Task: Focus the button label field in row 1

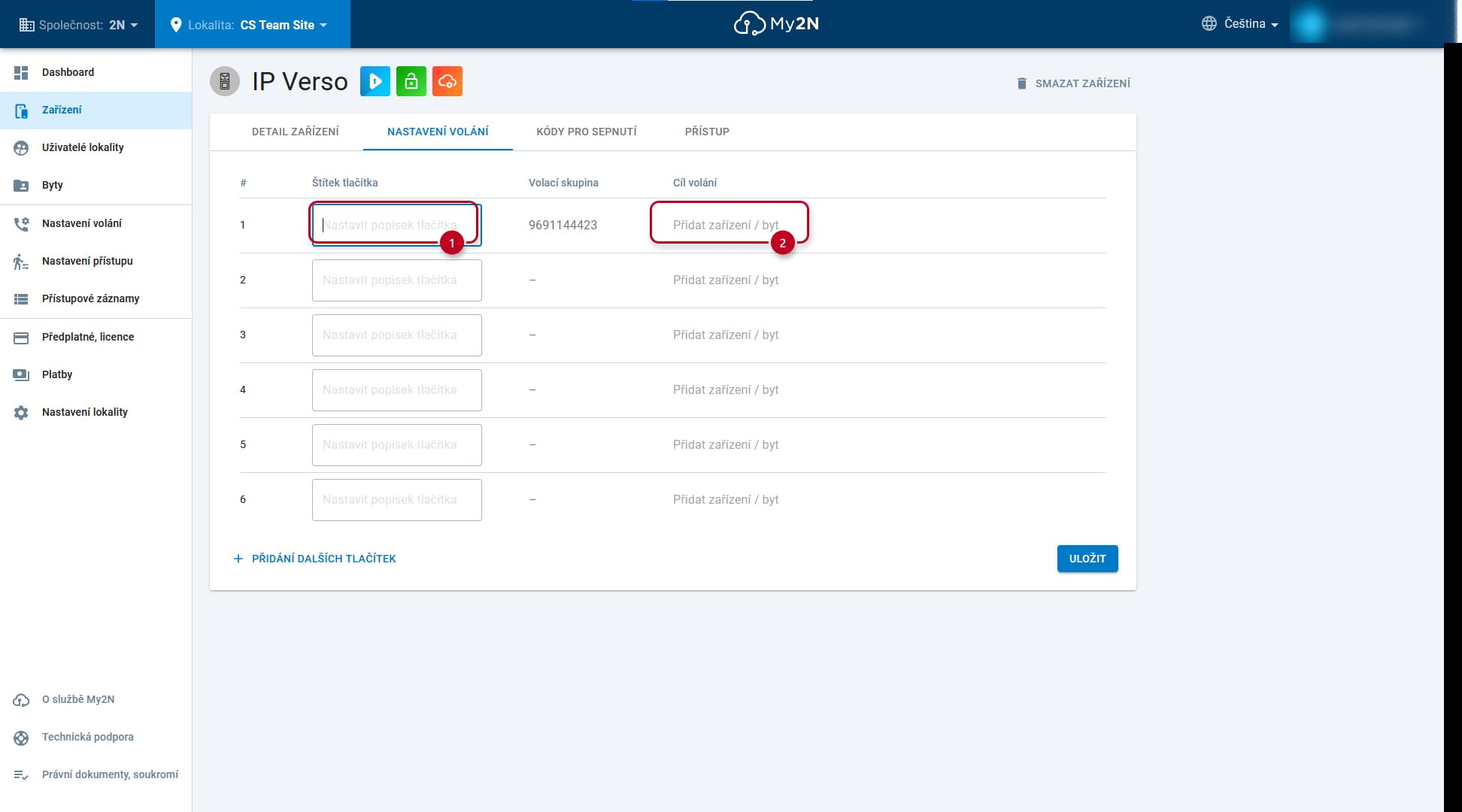Action: (x=397, y=226)
